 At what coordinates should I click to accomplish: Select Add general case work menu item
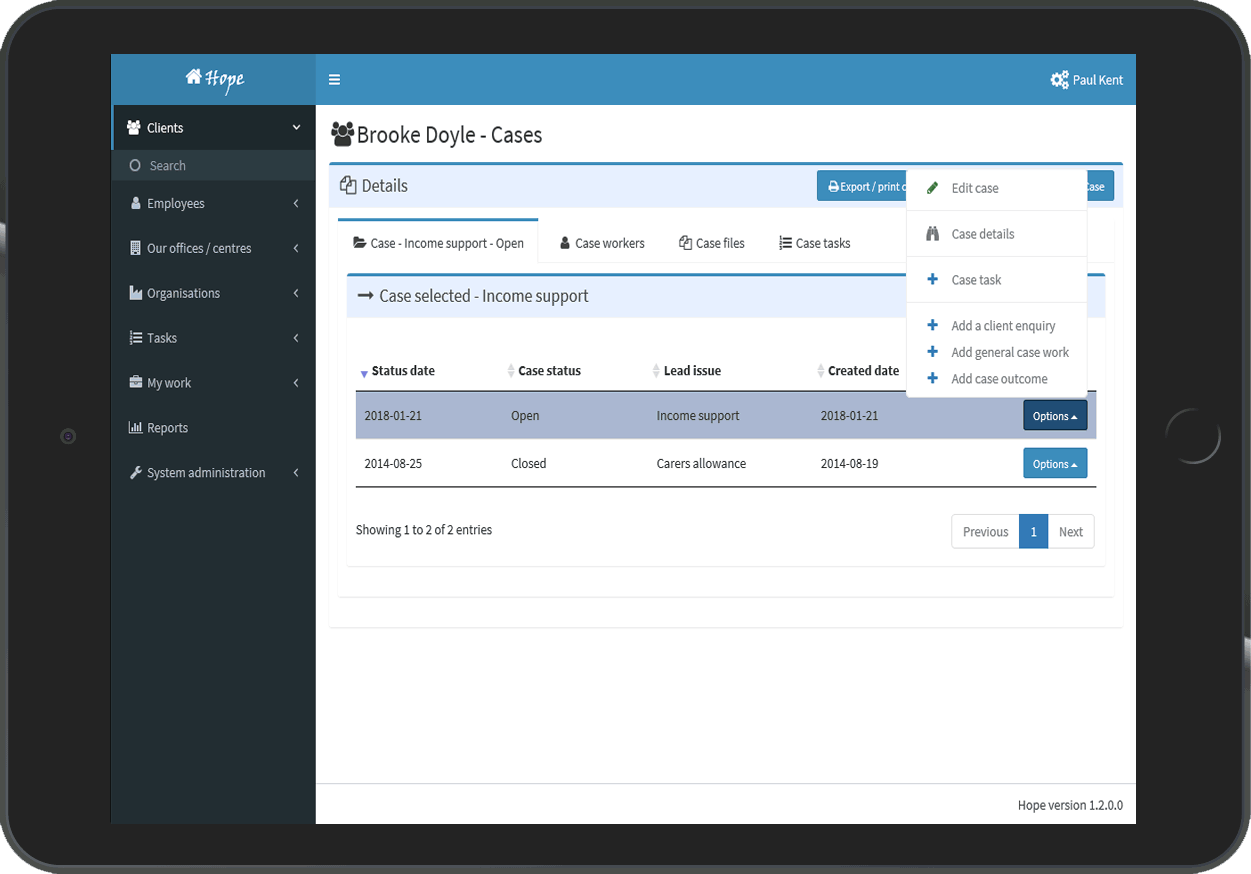pos(1009,353)
